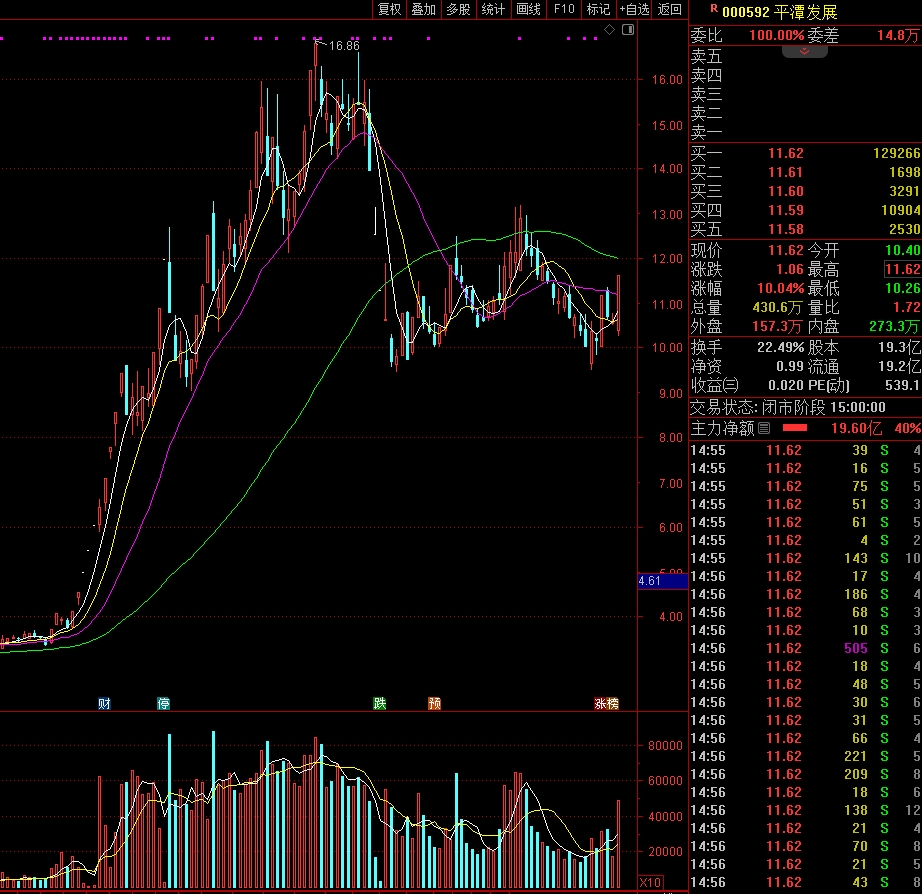Add stock via +自选 button
Image resolution: width=922 pixels, height=894 pixels.
[634, 9]
